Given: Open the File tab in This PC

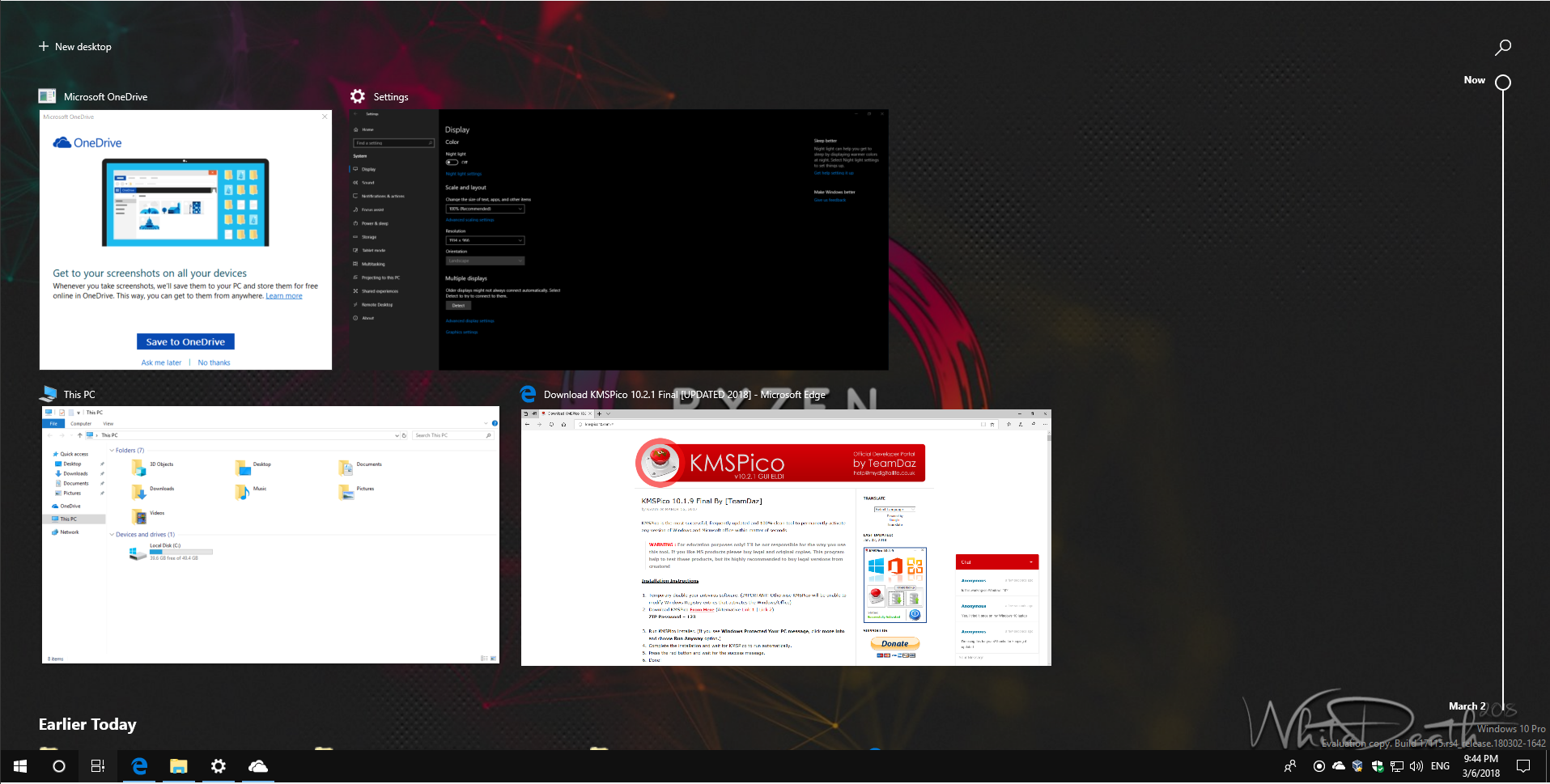Looking at the screenshot, I should pos(53,424).
